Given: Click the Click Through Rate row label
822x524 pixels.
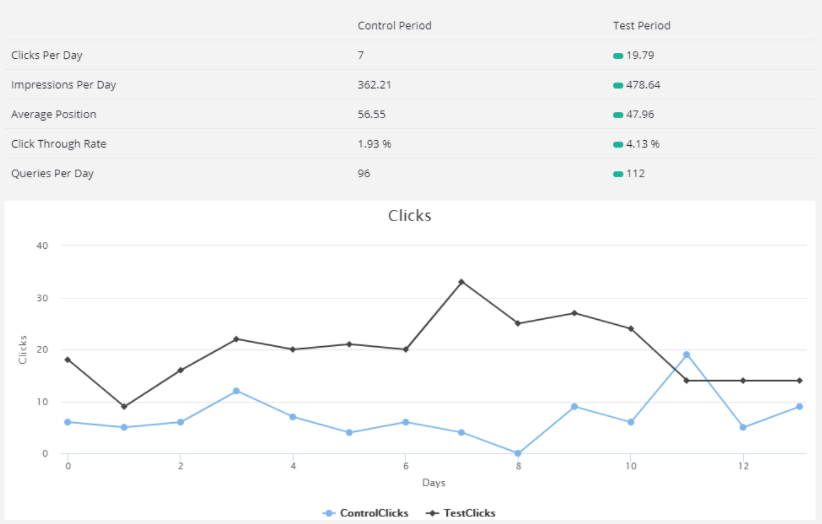Looking at the screenshot, I should (58, 144).
